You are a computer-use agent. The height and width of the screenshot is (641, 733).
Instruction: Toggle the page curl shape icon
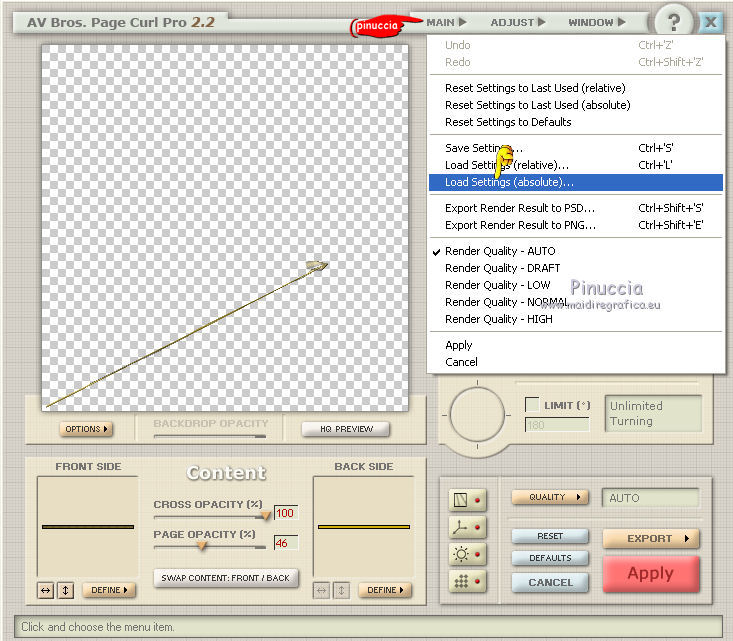pos(467,500)
